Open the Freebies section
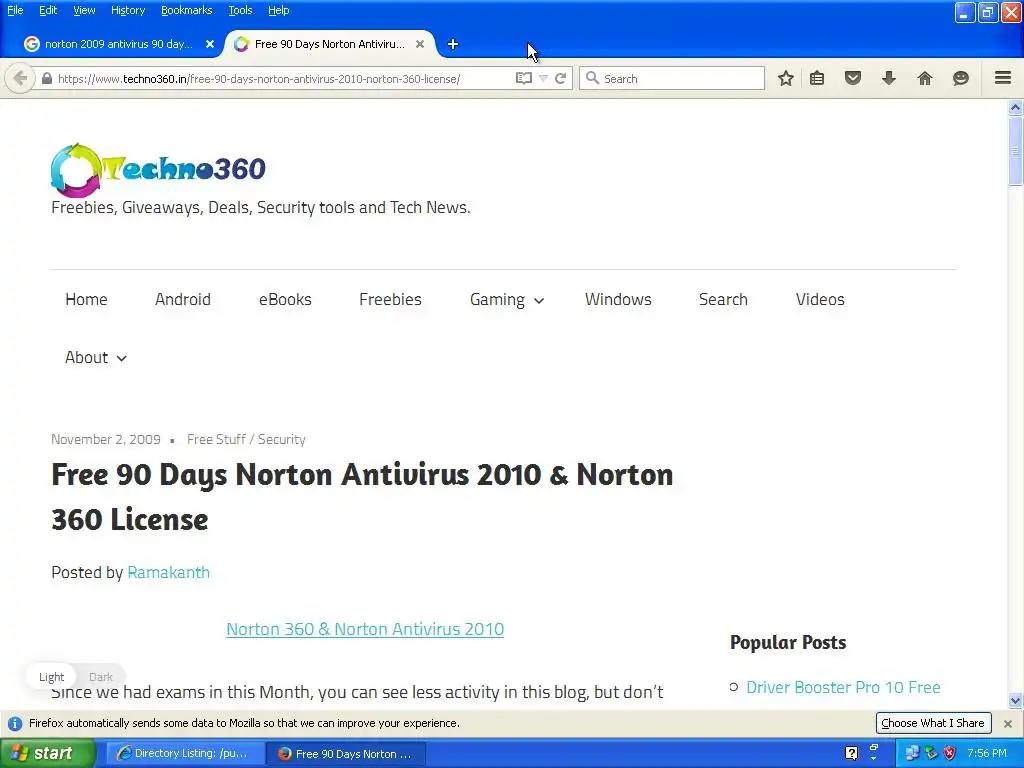The height and width of the screenshot is (768, 1024). pos(391,300)
